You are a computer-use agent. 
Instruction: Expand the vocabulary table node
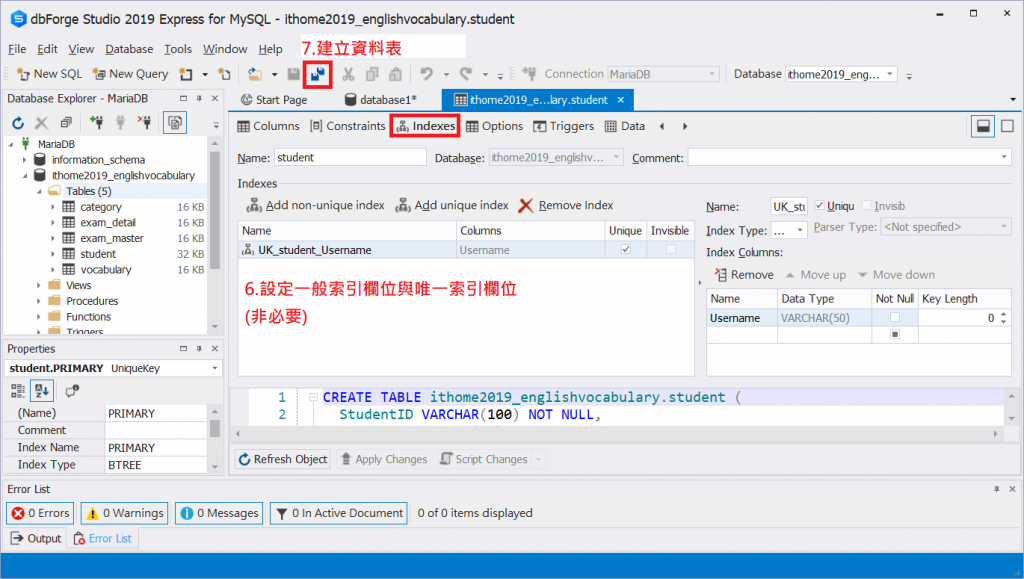pos(53,270)
